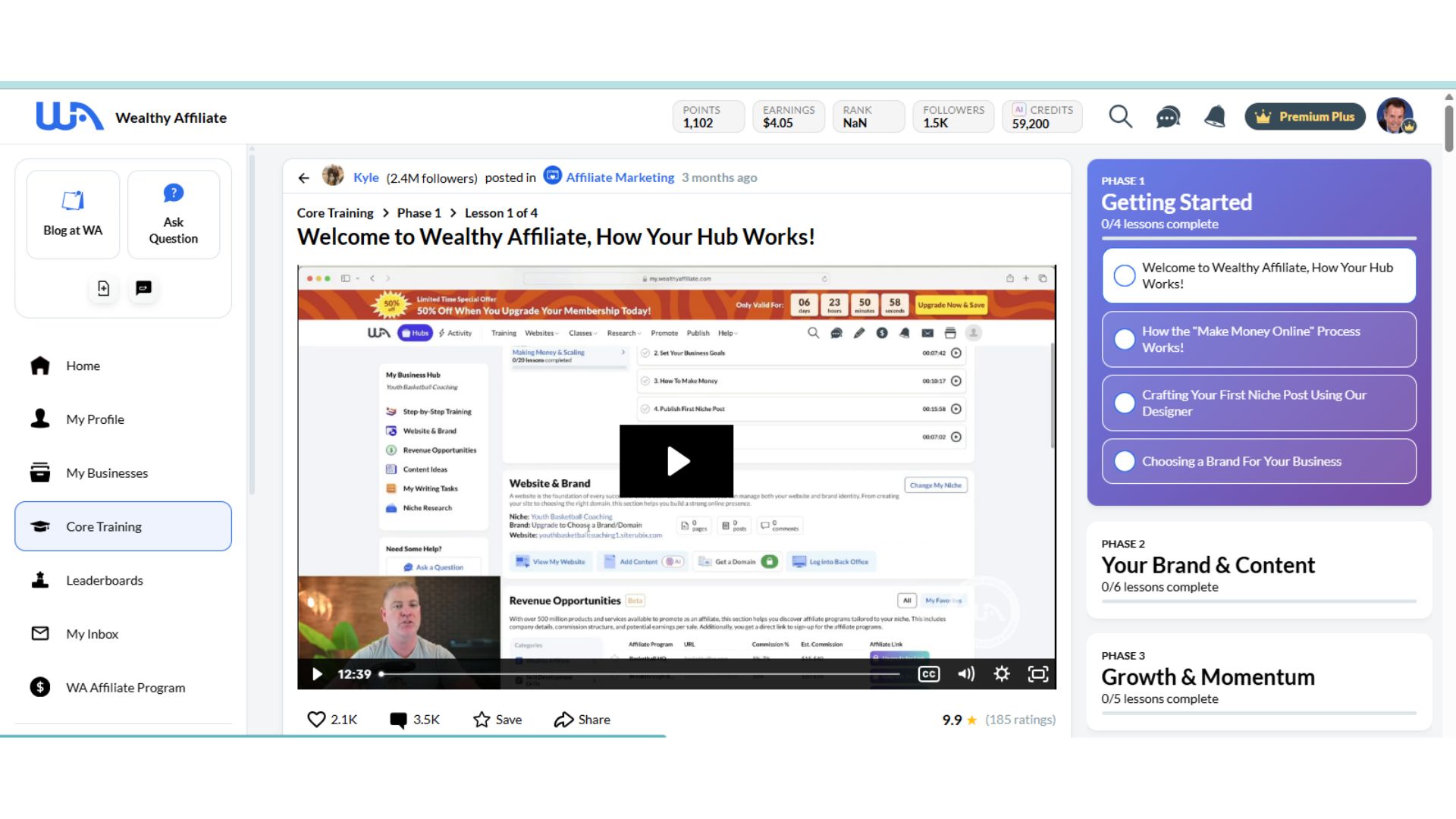Expand Phase 2 Your Brand & Content
The height and width of the screenshot is (819, 1456).
(1259, 569)
